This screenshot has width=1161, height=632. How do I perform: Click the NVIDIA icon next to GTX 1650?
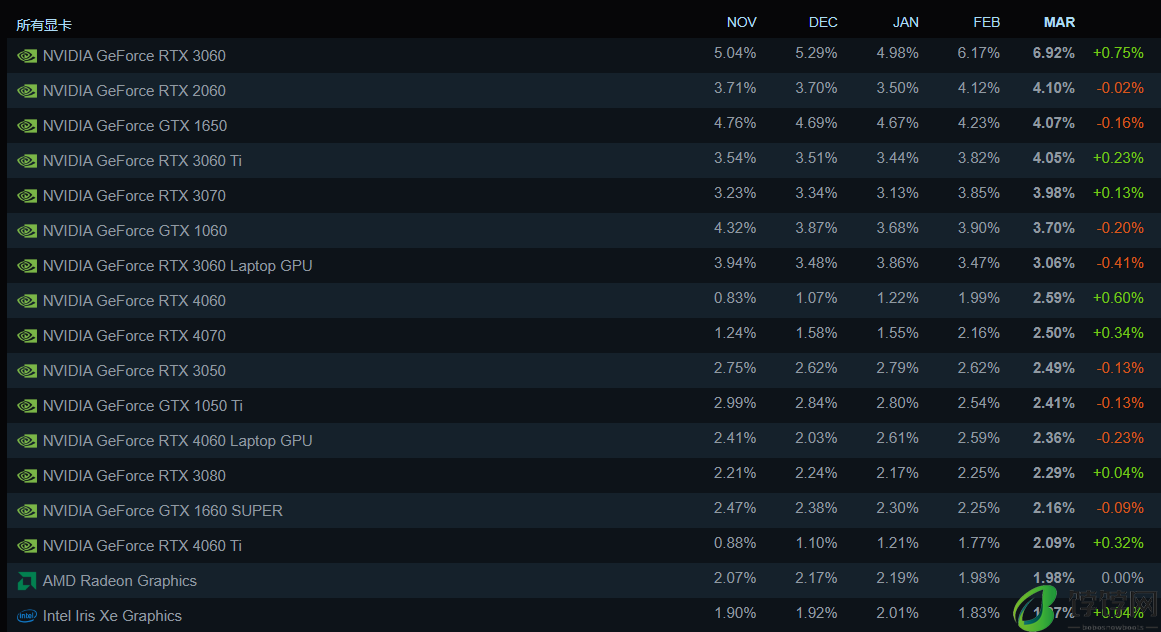point(27,126)
